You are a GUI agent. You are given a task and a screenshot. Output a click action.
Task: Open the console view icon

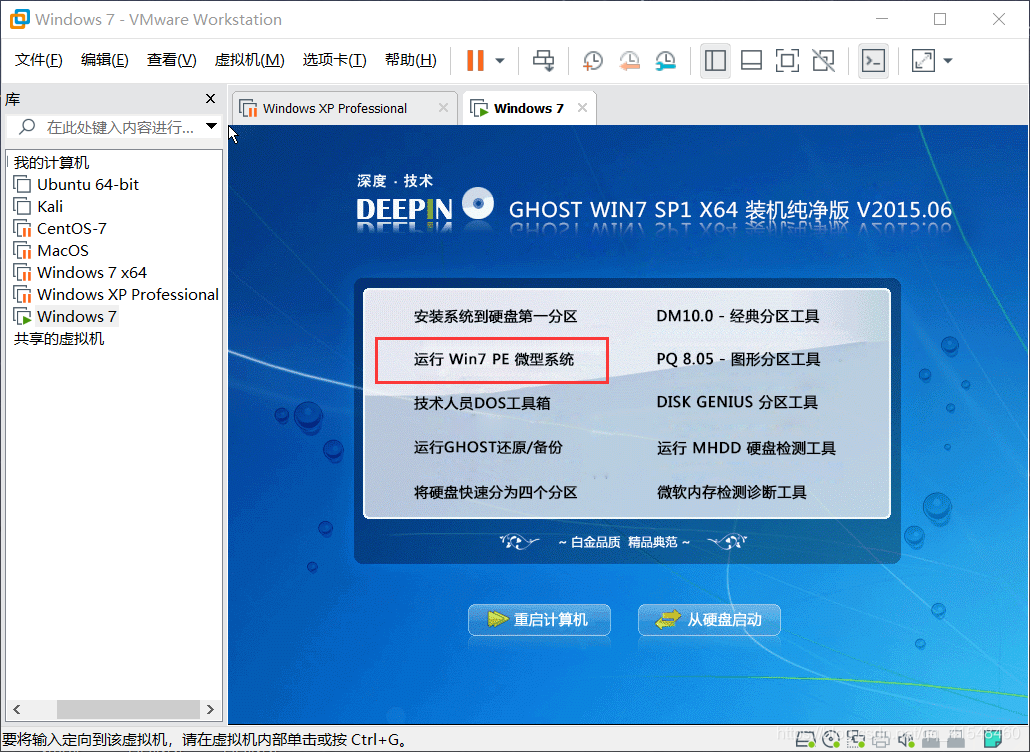point(874,60)
